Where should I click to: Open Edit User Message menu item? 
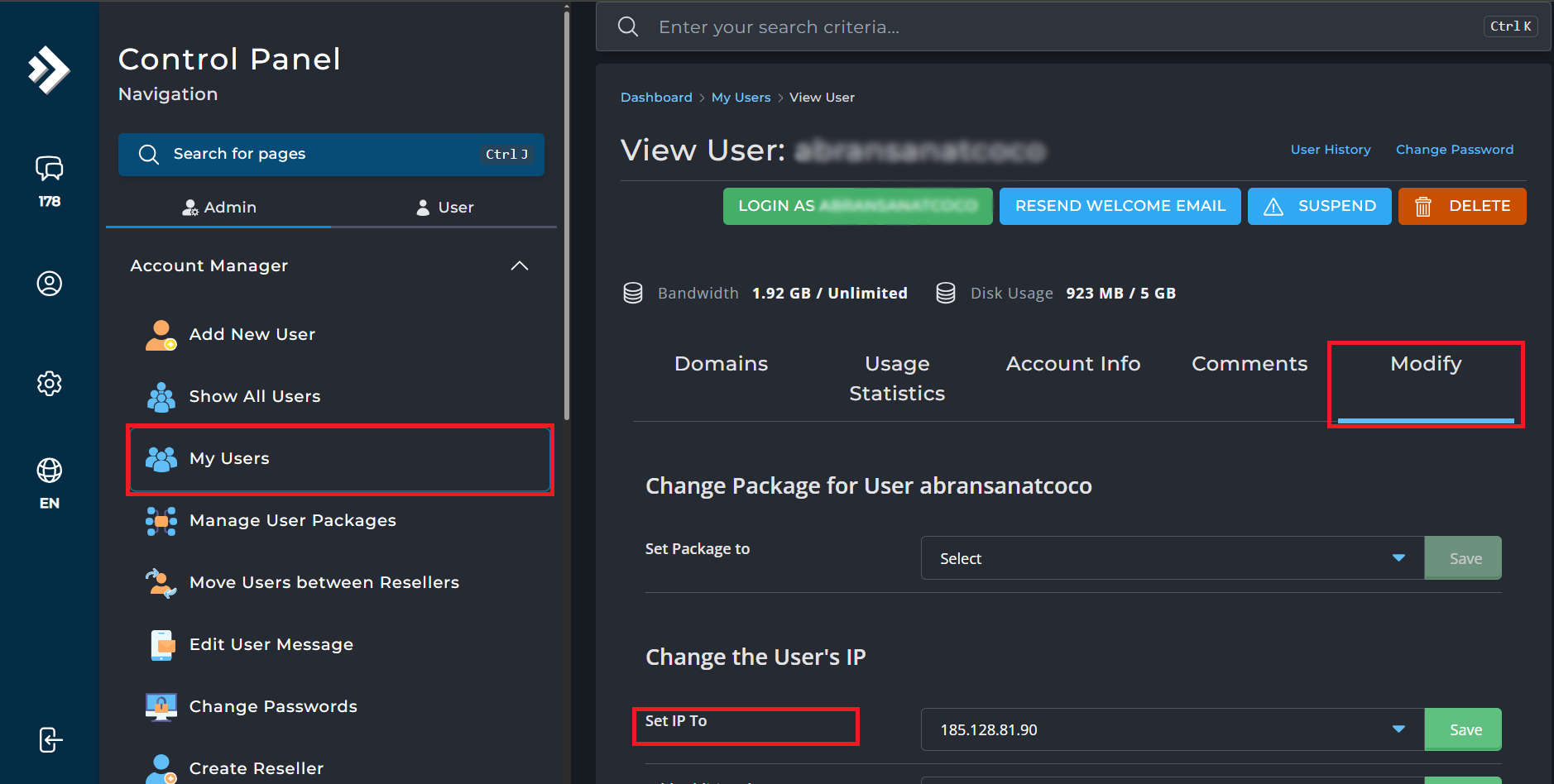click(339, 645)
